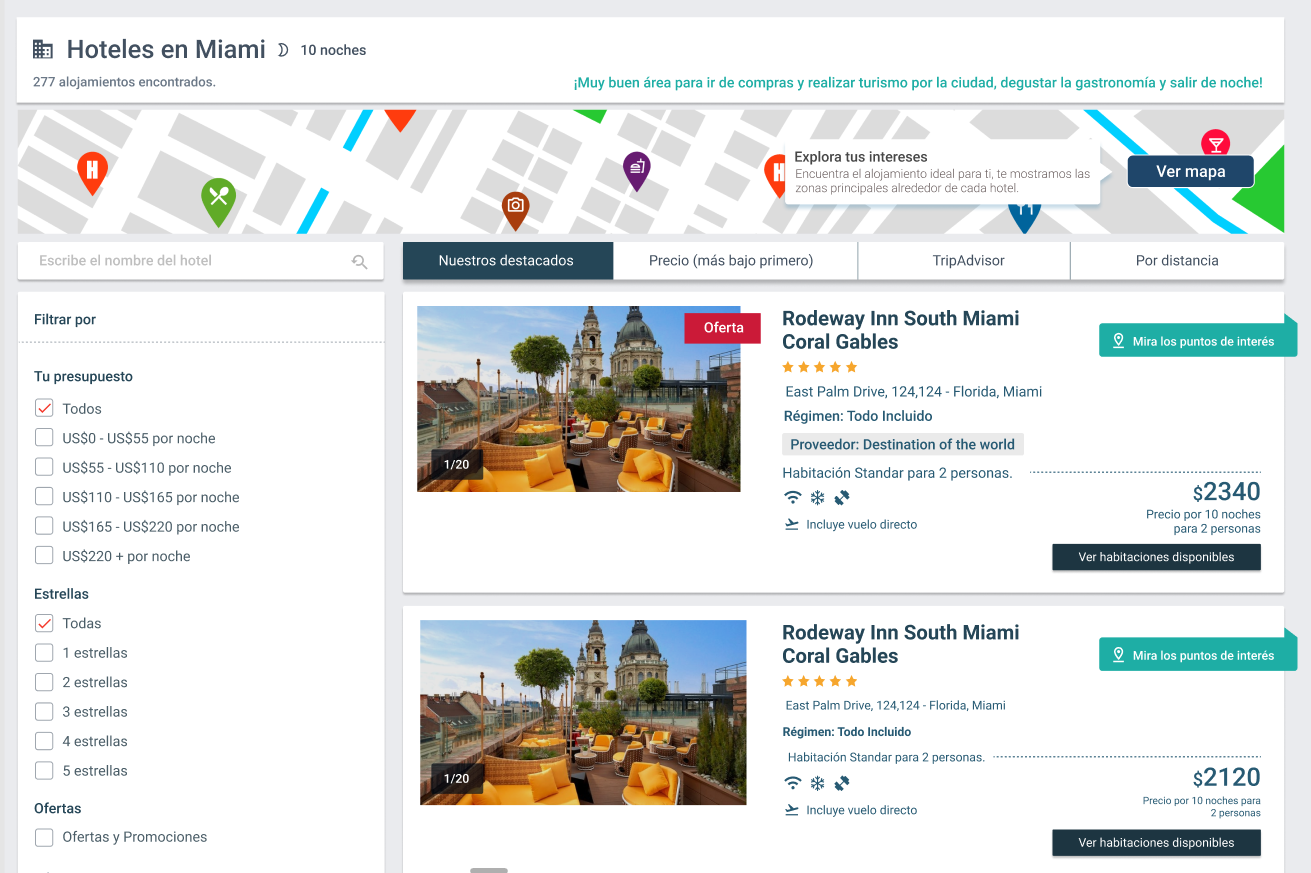The width and height of the screenshot is (1311, 873).
Task: Open the map with Ver mapa button
Action: click(x=1190, y=172)
